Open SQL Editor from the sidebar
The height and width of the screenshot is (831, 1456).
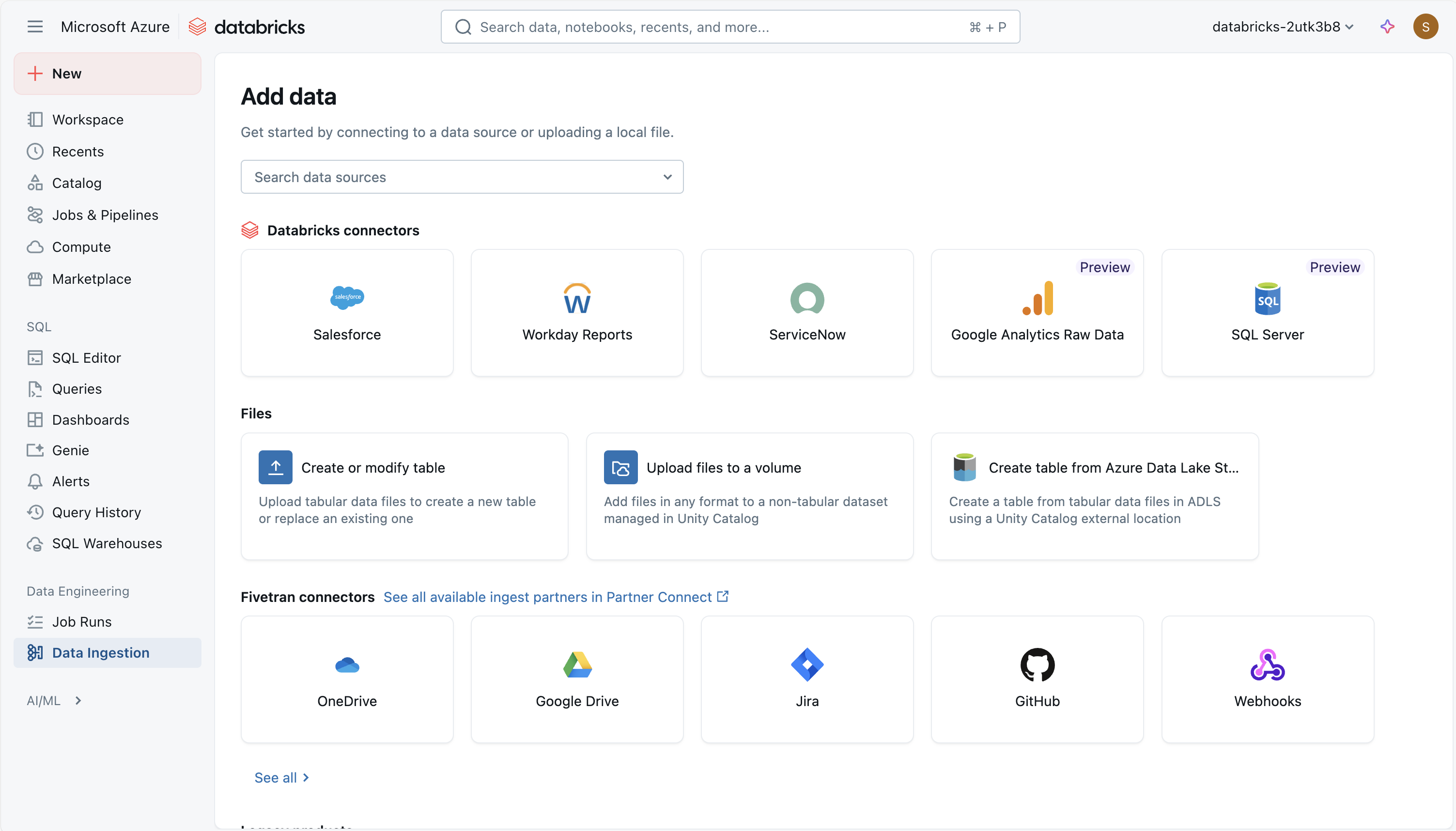tap(86, 357)
